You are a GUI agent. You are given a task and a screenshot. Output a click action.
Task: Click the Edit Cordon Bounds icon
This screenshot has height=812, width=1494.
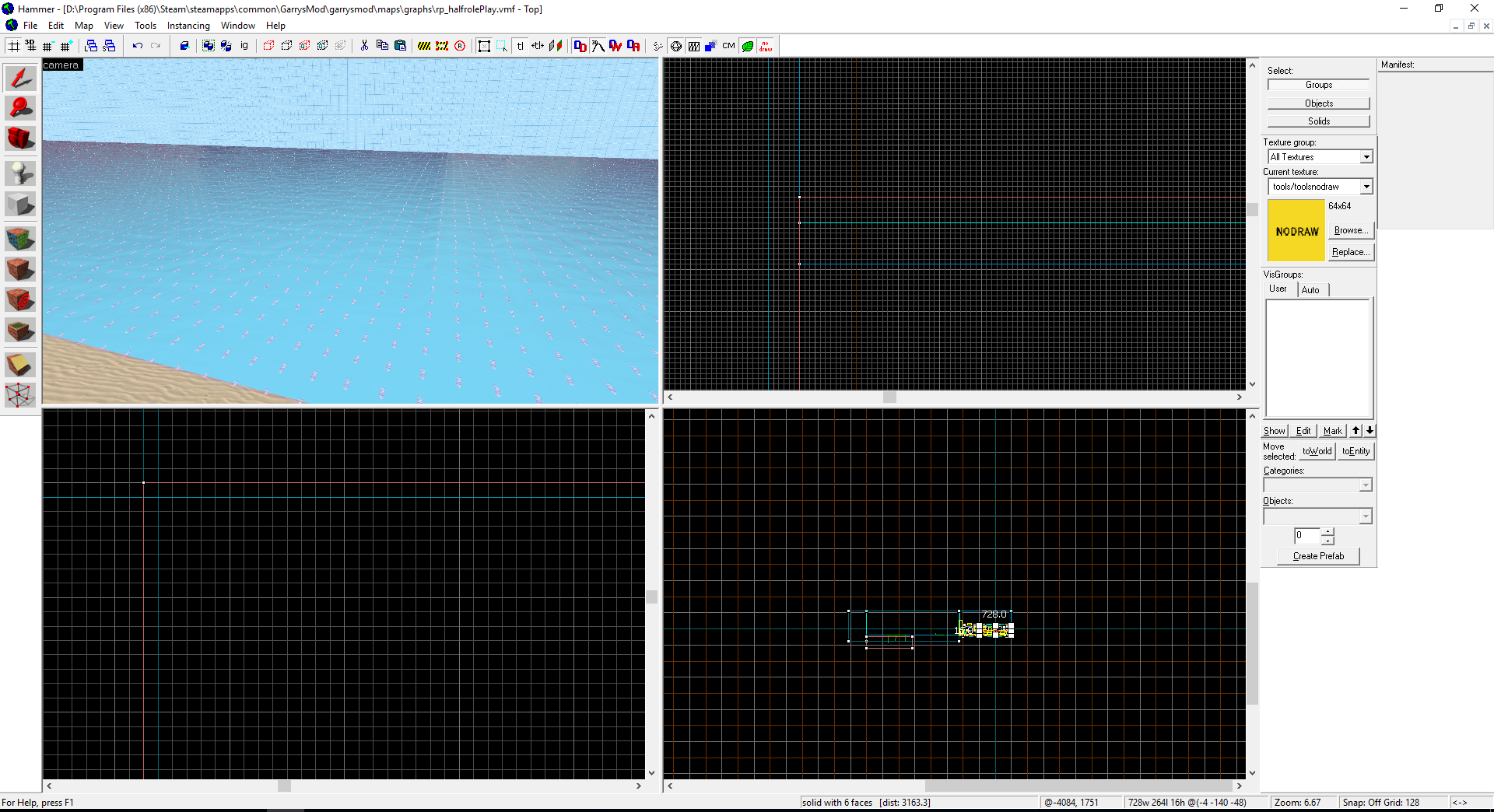point(442,46)
